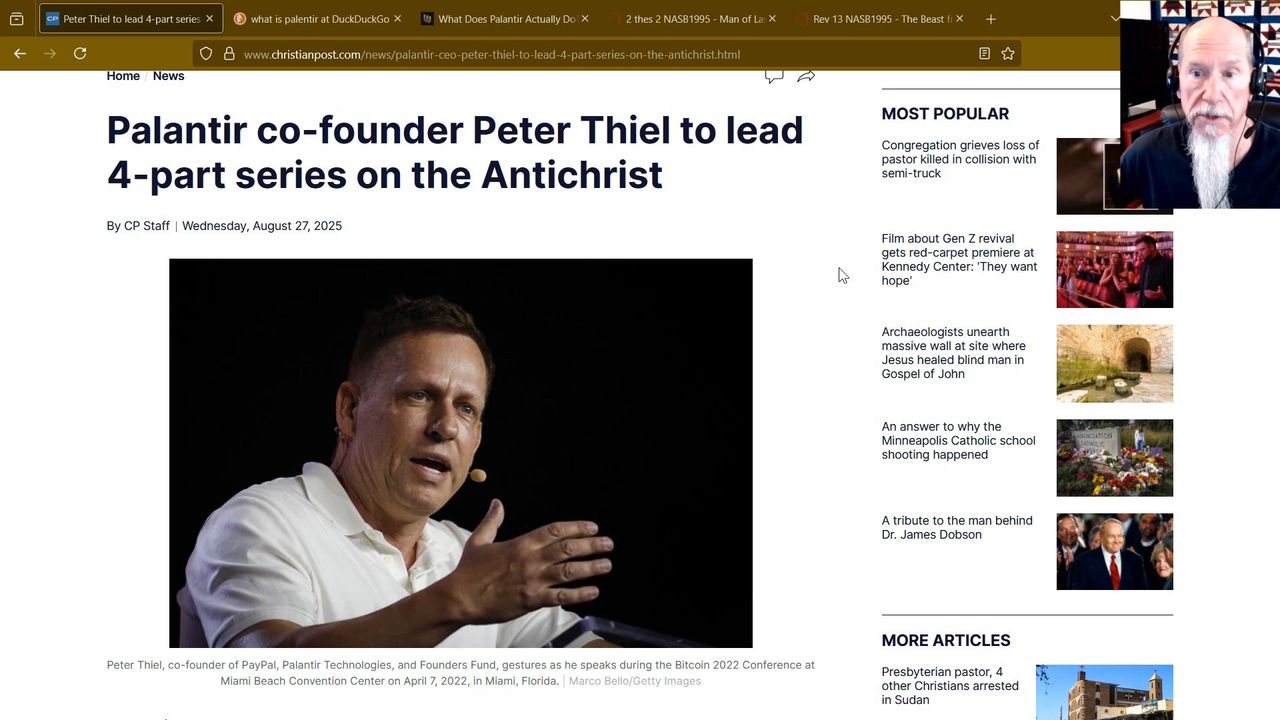Toggle reader view for this article

pos(984,54)
